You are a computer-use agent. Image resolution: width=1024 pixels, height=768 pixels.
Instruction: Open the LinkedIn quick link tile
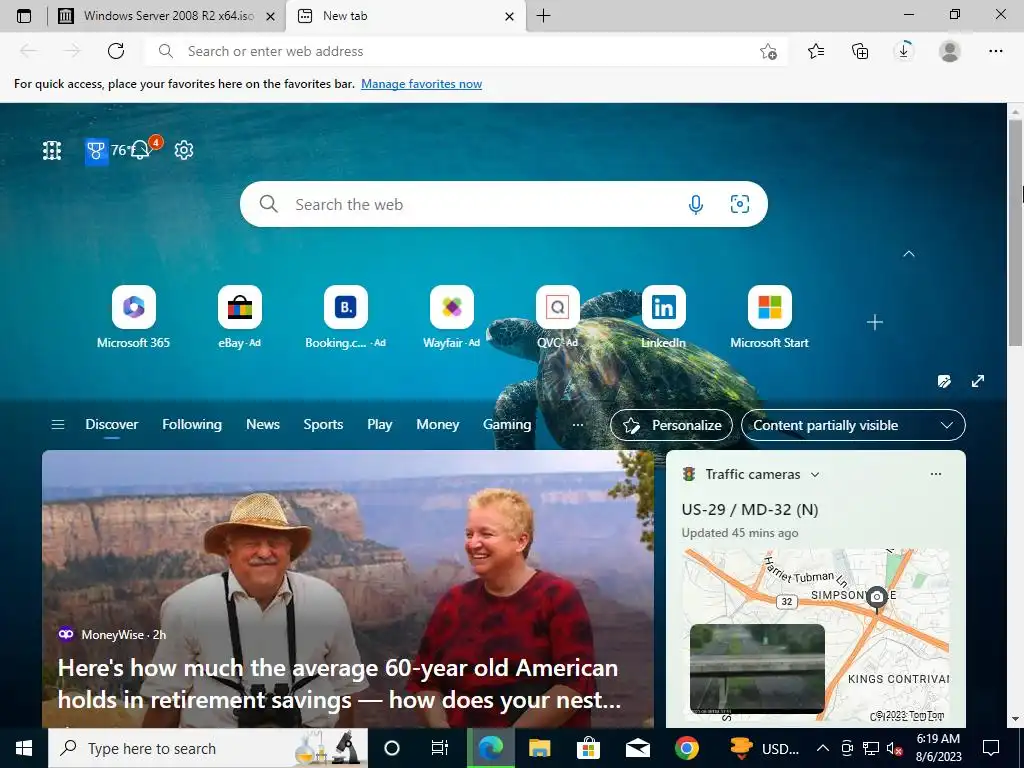click(x=664, y=317)
